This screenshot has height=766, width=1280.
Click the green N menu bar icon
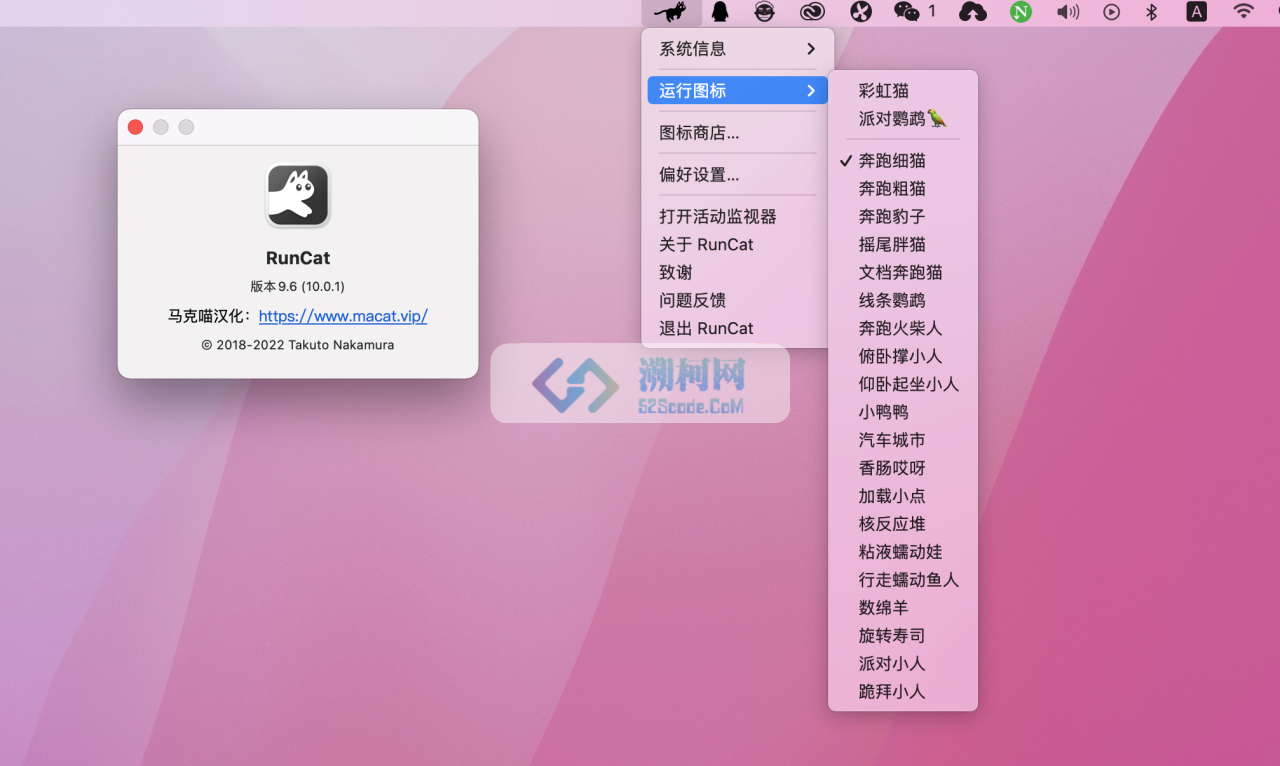click(1020, 12)
